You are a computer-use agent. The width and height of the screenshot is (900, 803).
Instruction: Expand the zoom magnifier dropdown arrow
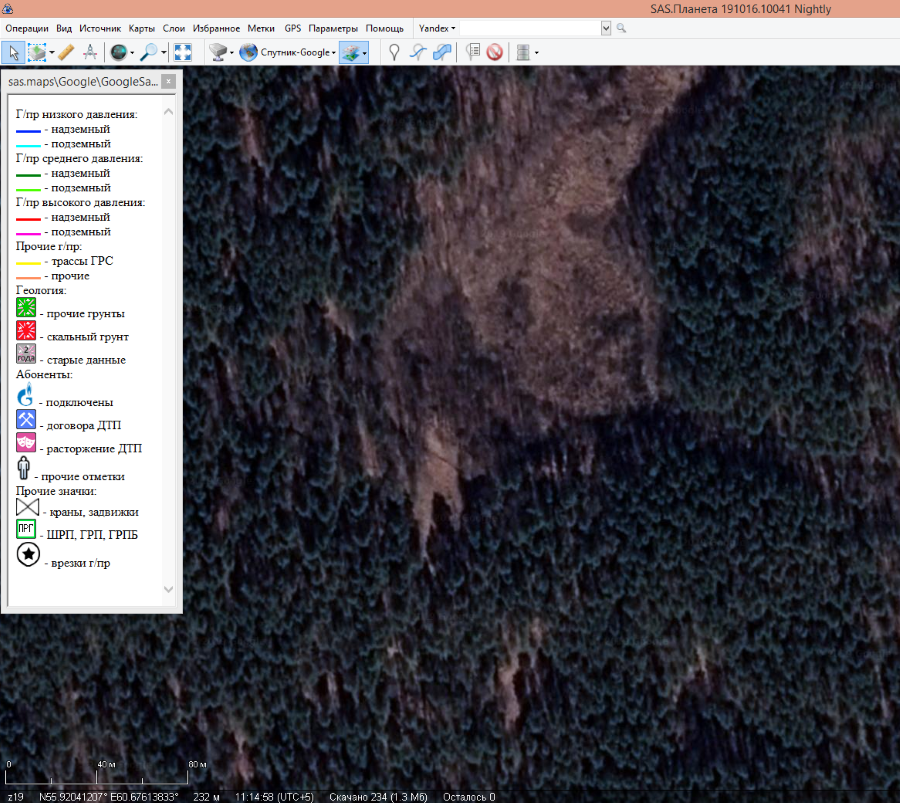[164, 52]
